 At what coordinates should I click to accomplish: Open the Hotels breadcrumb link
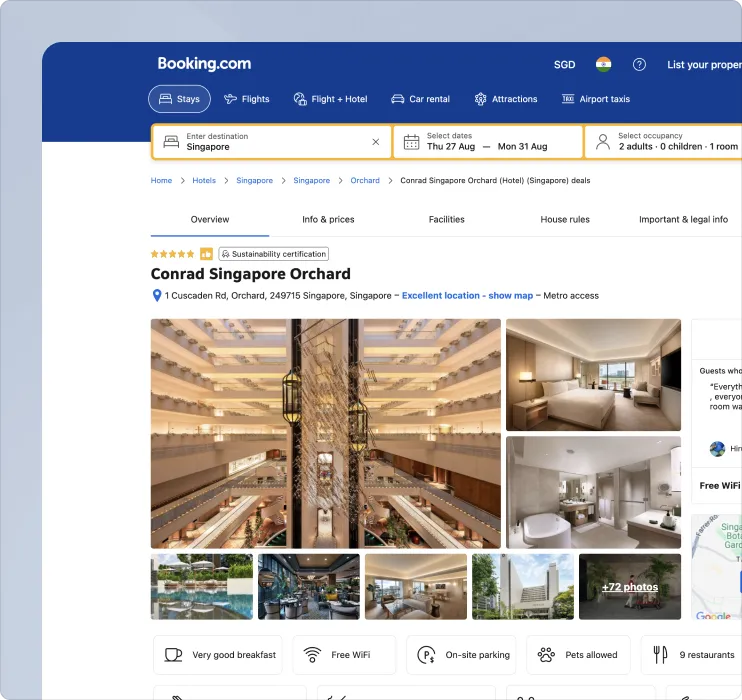click(204, 180)
